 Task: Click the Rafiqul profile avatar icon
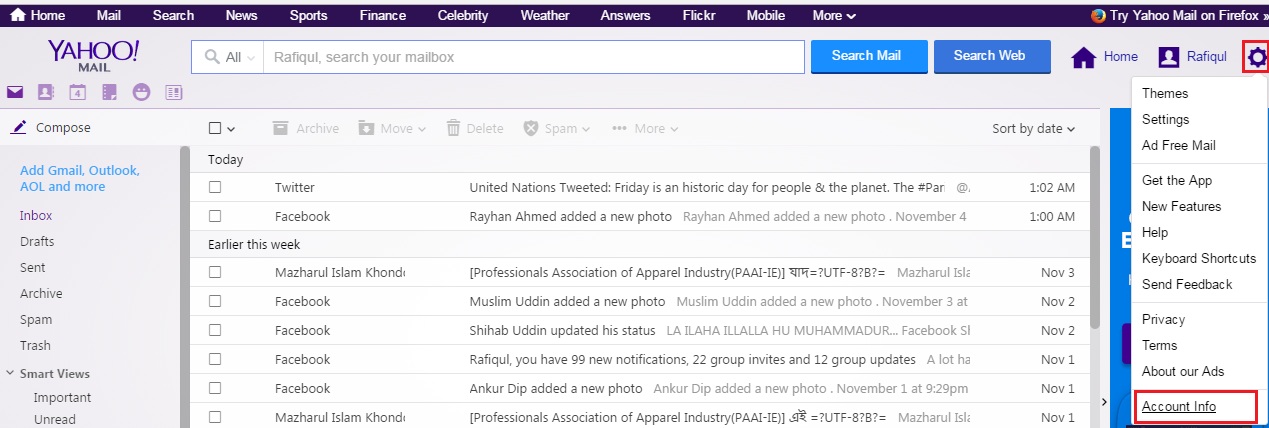[x=1168, y=57]
